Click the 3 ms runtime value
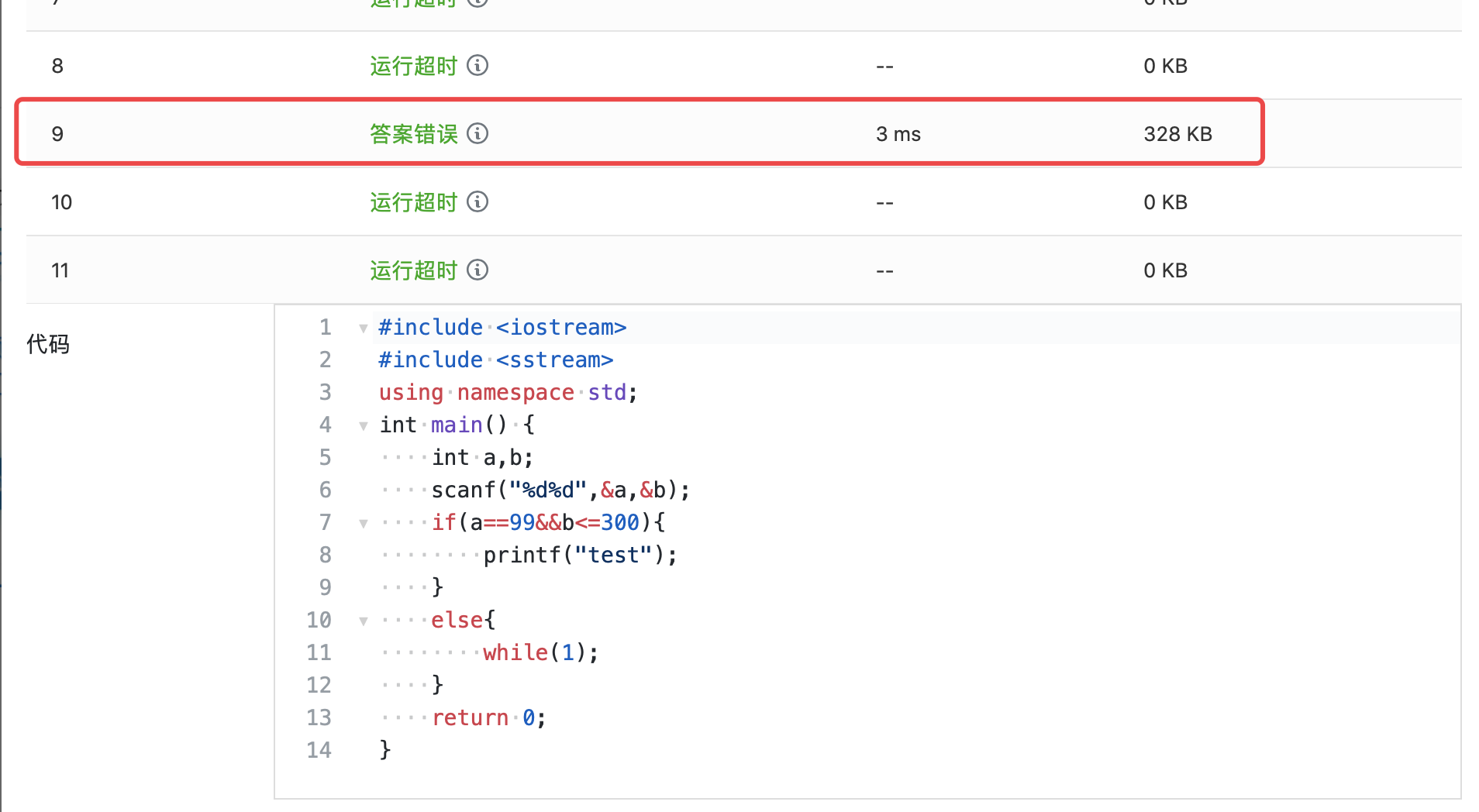Image resolution: width=1479 pixels, height=812 pixels. [898, 134]
